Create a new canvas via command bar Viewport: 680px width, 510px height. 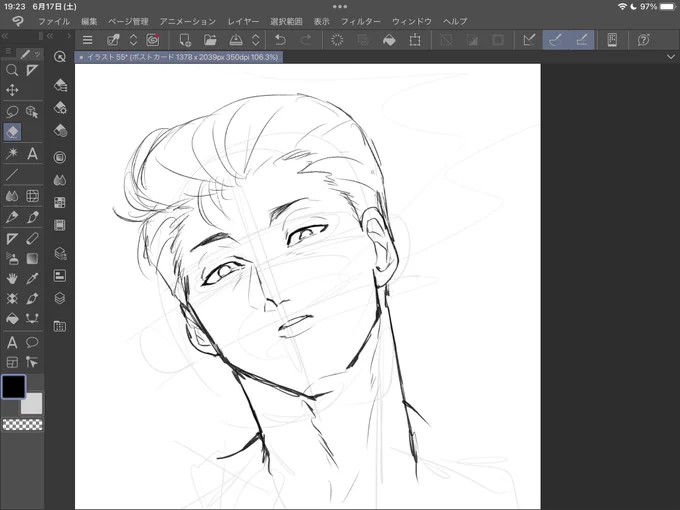185,40
